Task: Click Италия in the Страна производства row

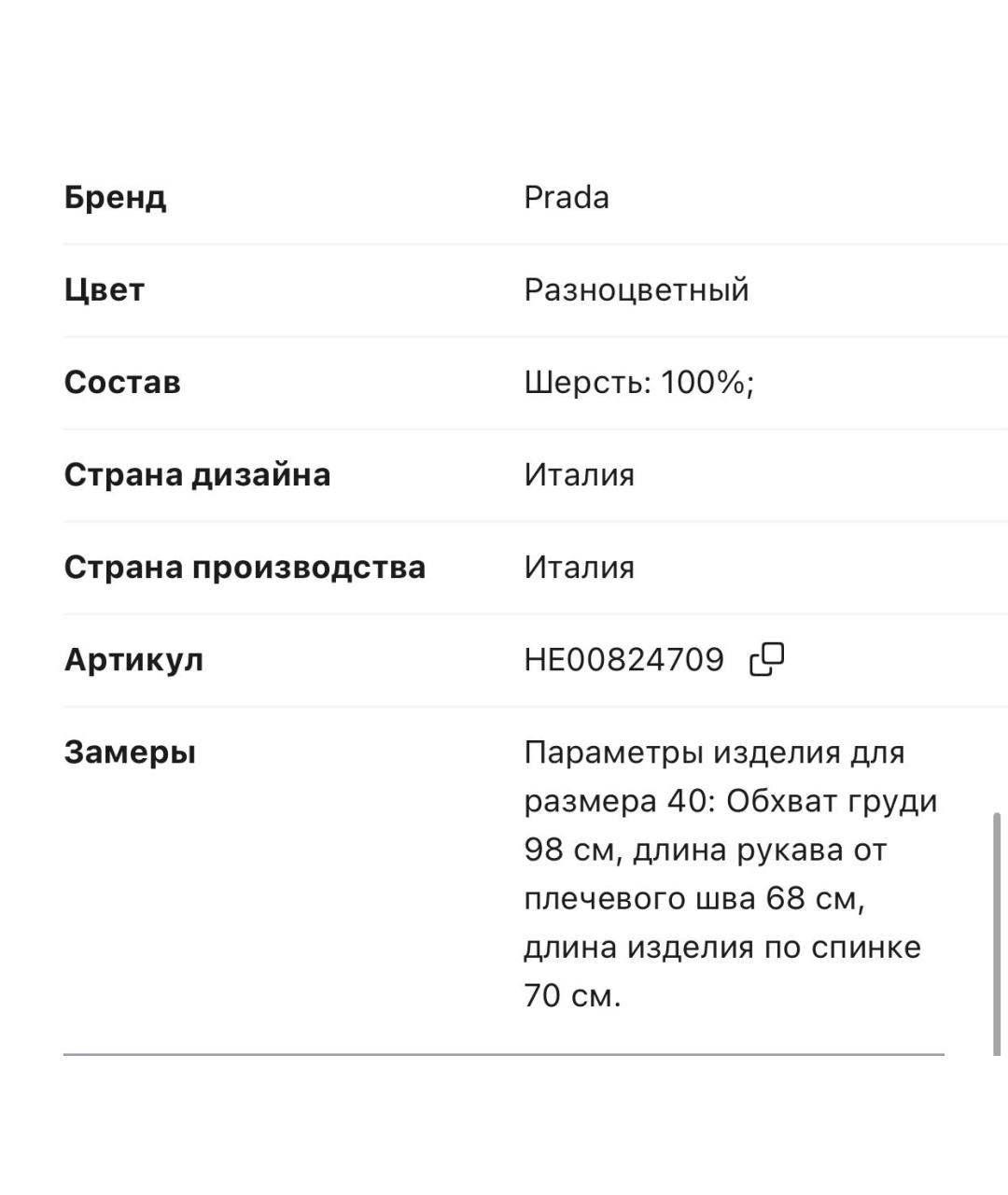Action: pos(579,567)
